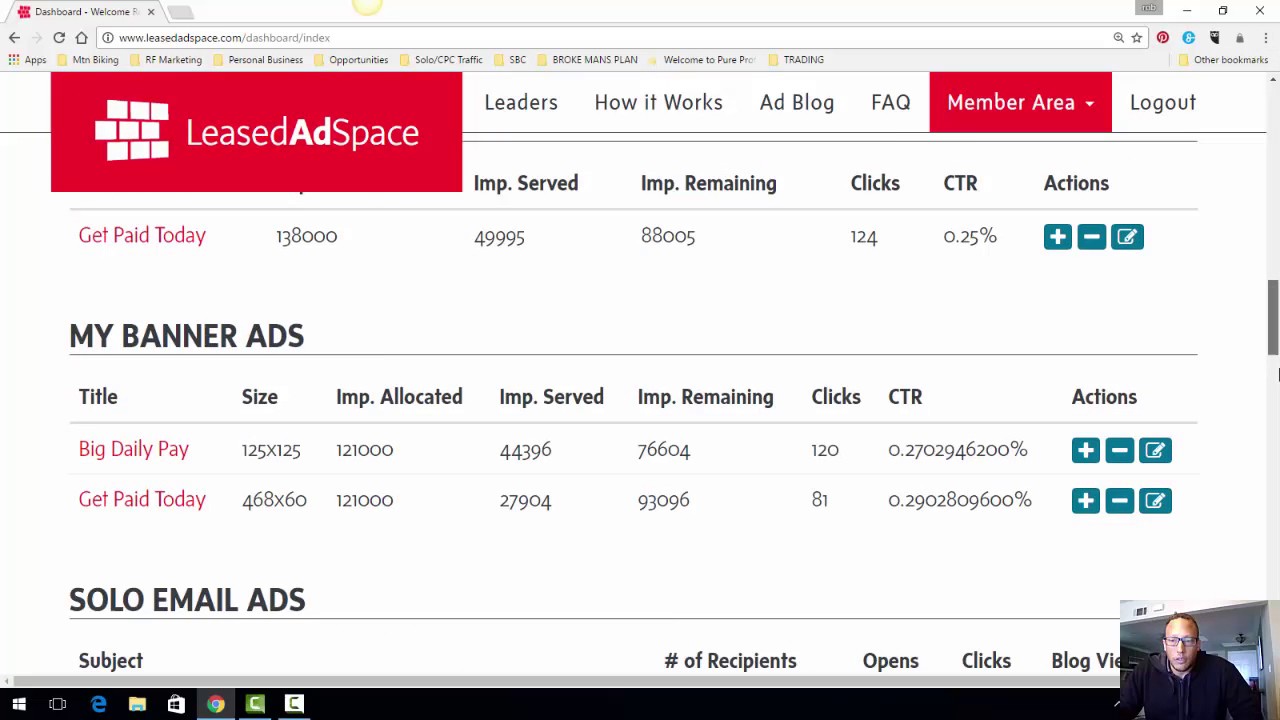Open the Opportunities bookmark folder
1280x720 pixels.
click(350, 60)
